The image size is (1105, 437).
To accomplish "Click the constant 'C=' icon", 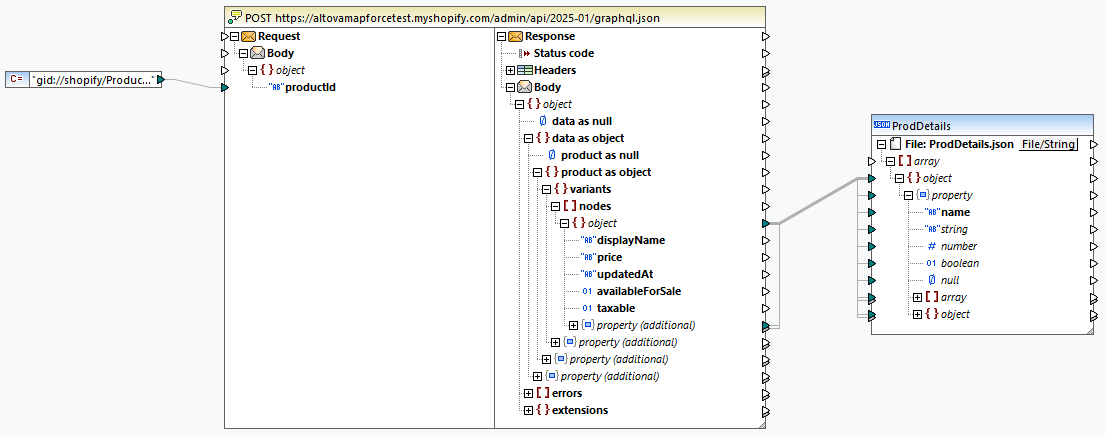I will pyautogui.click(x=17, y=79).
